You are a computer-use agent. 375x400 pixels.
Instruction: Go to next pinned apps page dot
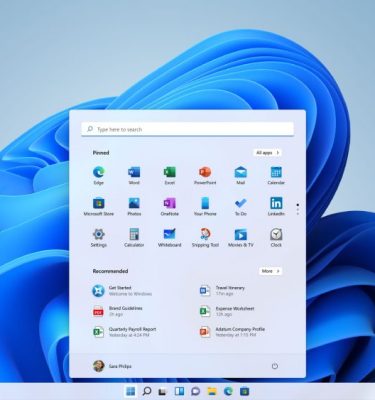298,210
